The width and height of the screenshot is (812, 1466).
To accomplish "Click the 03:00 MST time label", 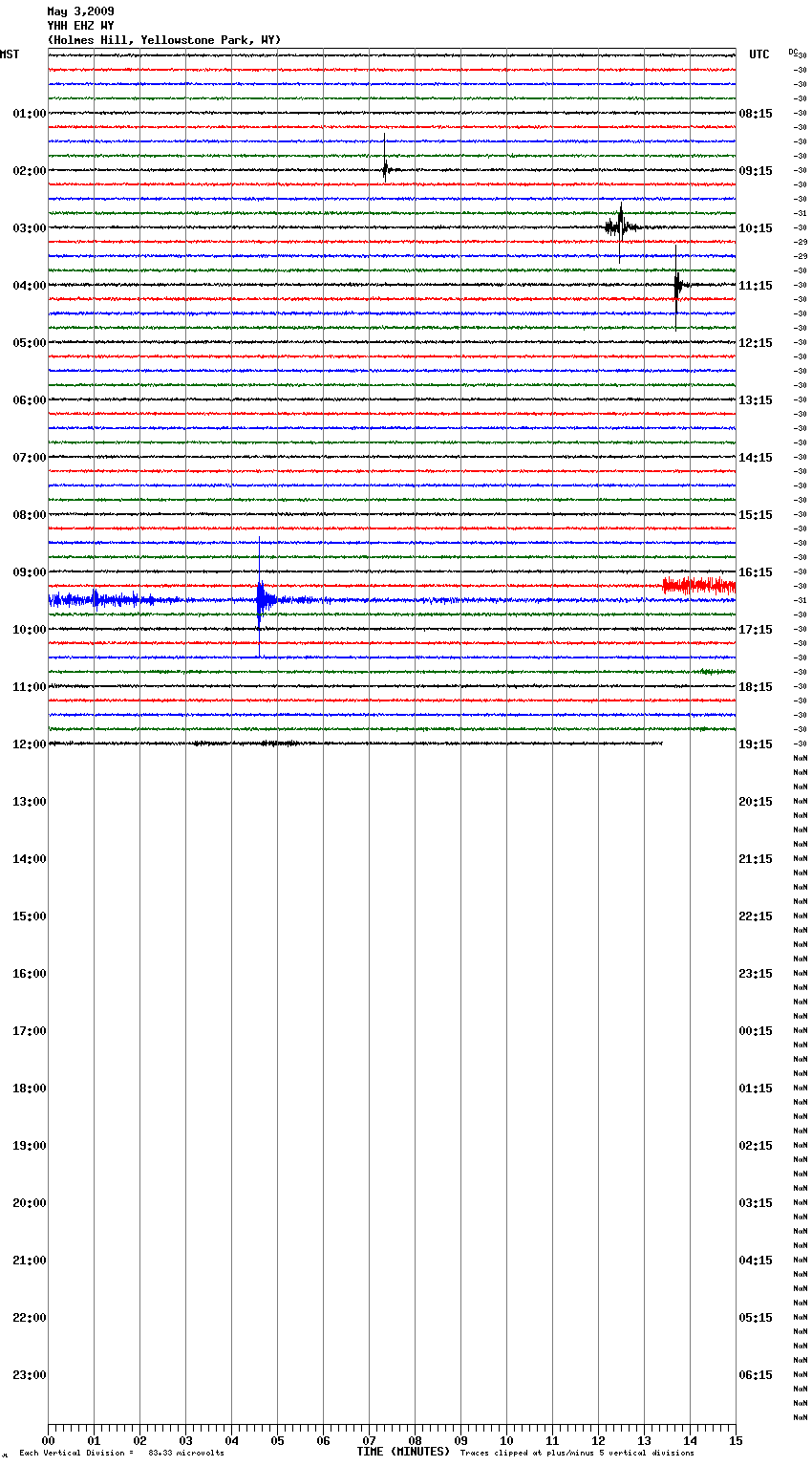I will [29, 228].
